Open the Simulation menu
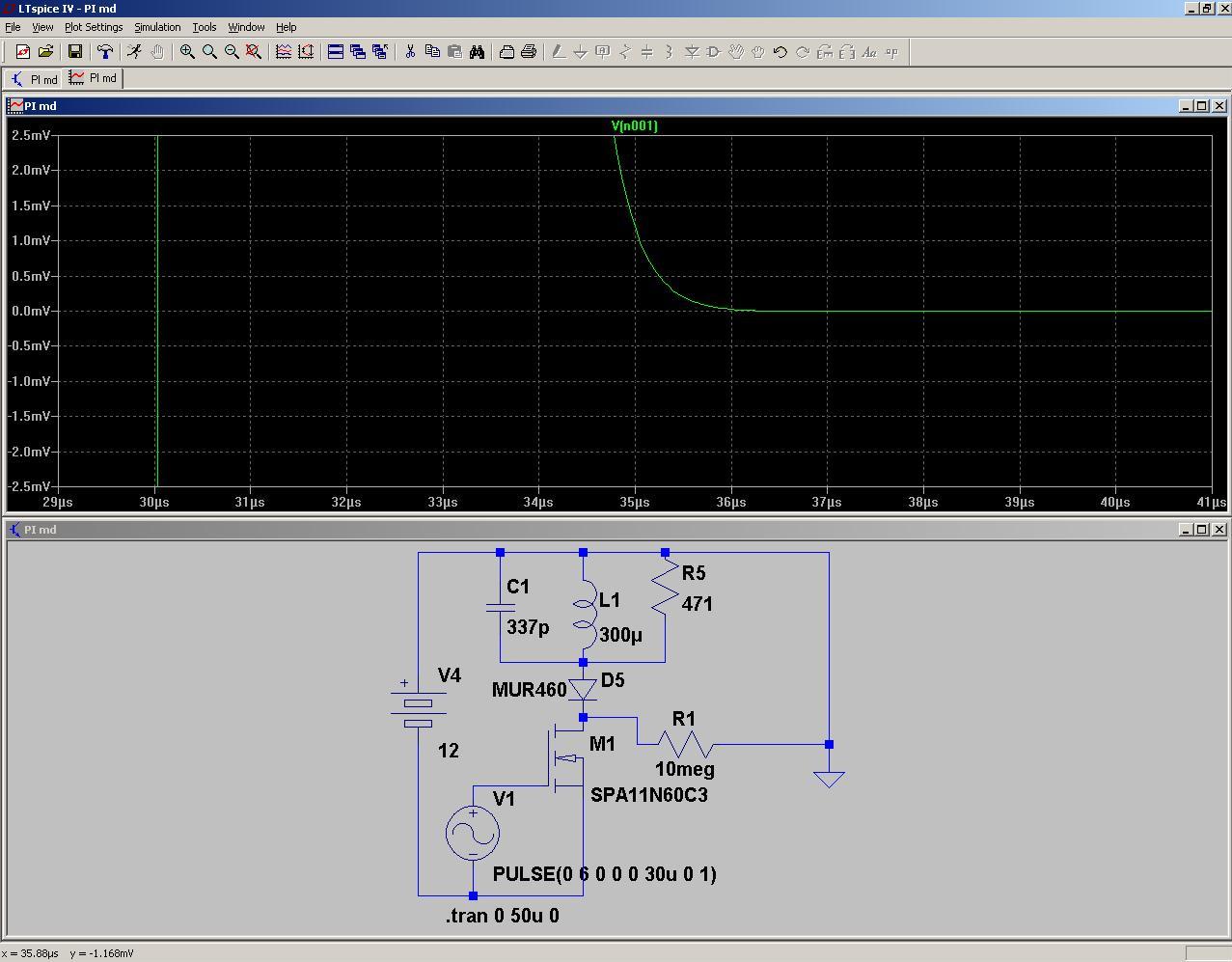Image resolution: width=1232 pixels, height=962 pixels. 157,27
